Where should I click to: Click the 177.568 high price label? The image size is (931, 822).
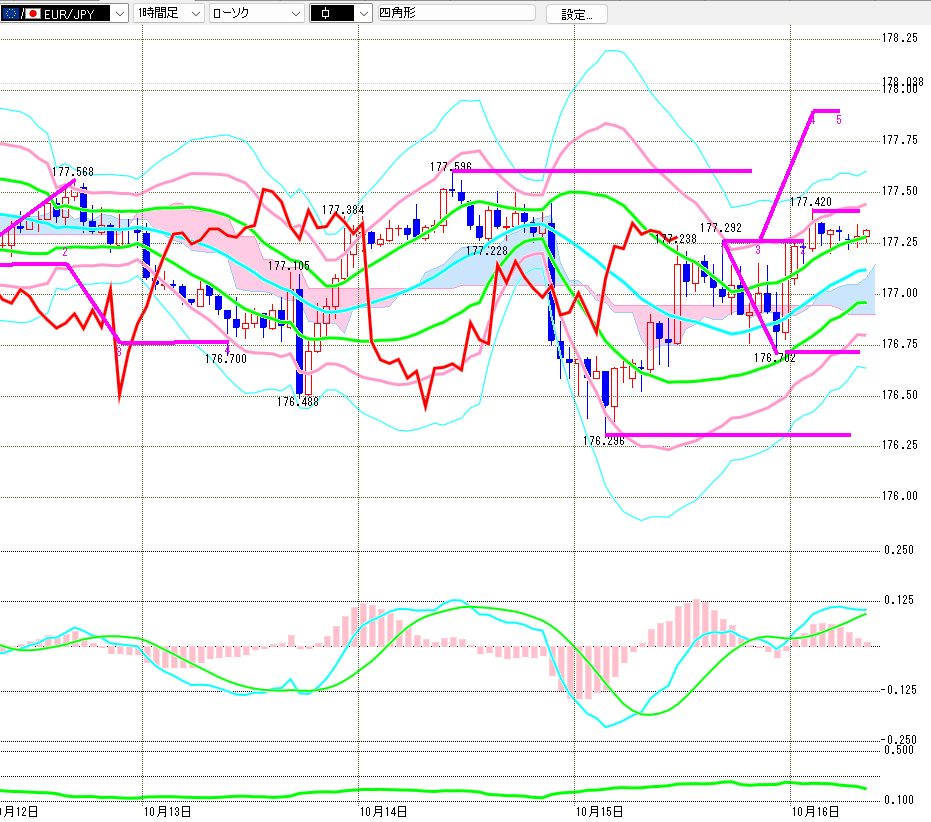(73, 172)
